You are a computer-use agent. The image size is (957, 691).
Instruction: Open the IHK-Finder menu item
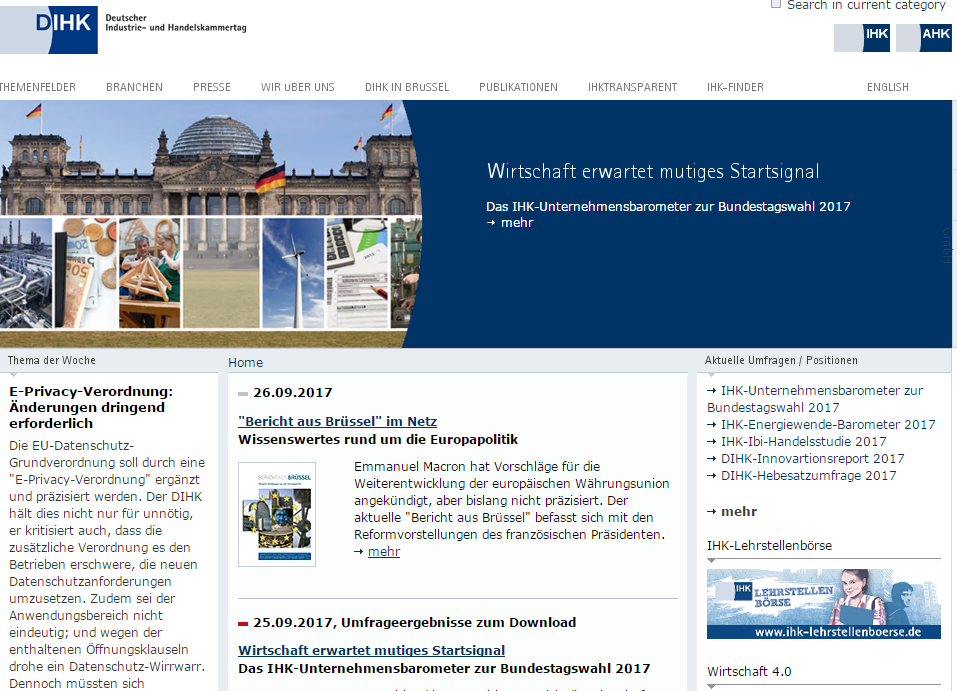735,87
